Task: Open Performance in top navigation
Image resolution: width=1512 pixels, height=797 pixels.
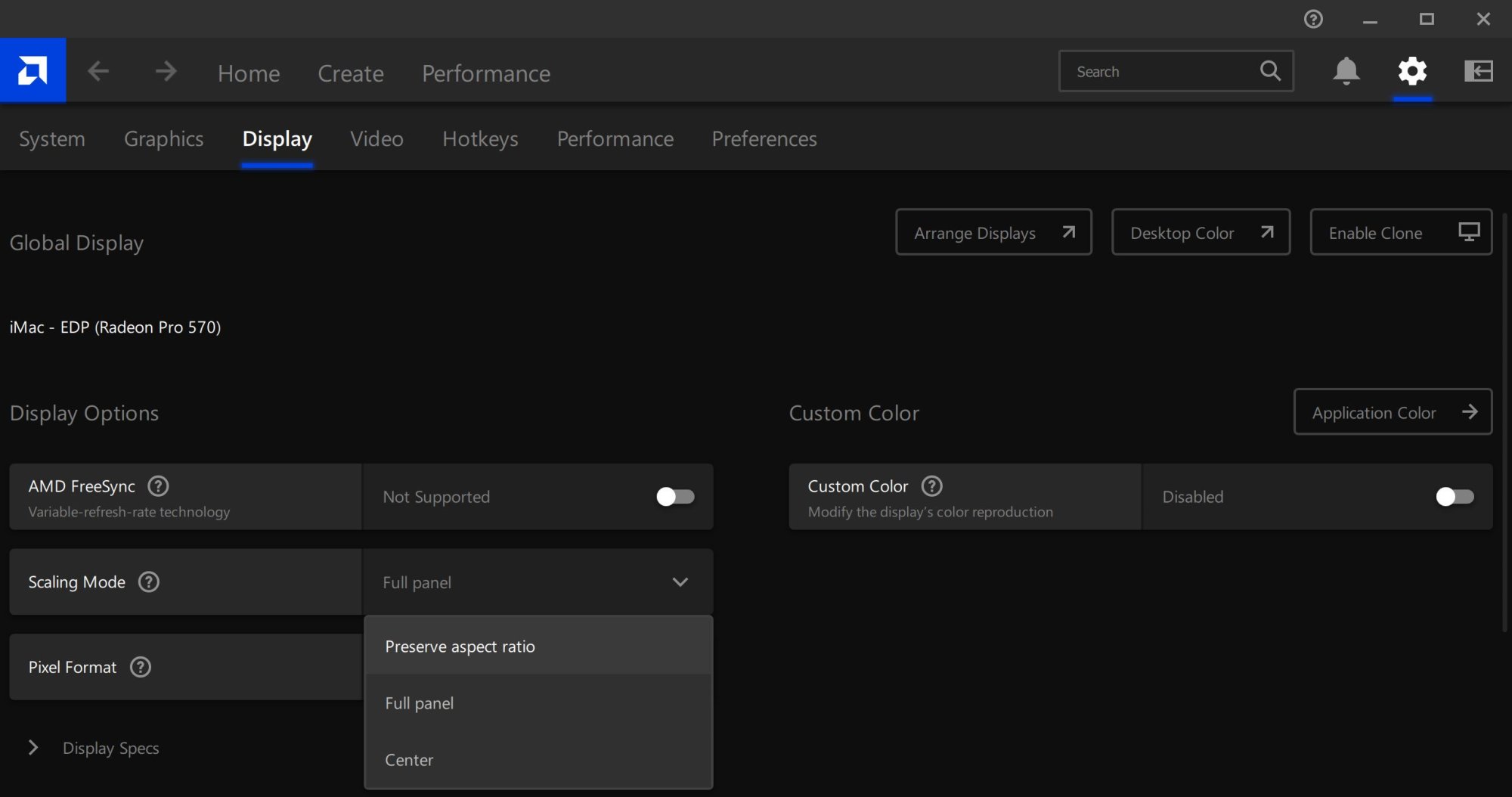Action: (x=486, y=73)
